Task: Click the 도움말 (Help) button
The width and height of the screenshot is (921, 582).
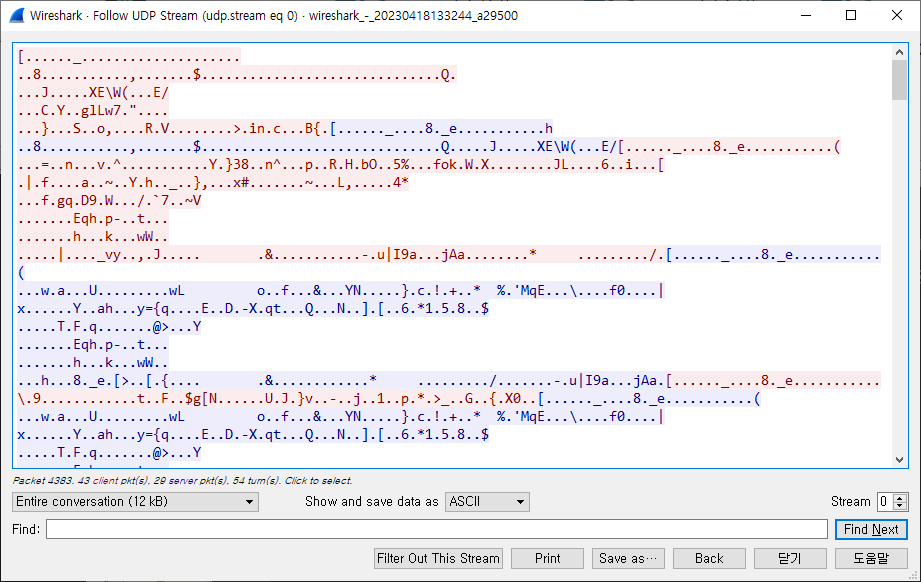Action: tap(871, 559)
